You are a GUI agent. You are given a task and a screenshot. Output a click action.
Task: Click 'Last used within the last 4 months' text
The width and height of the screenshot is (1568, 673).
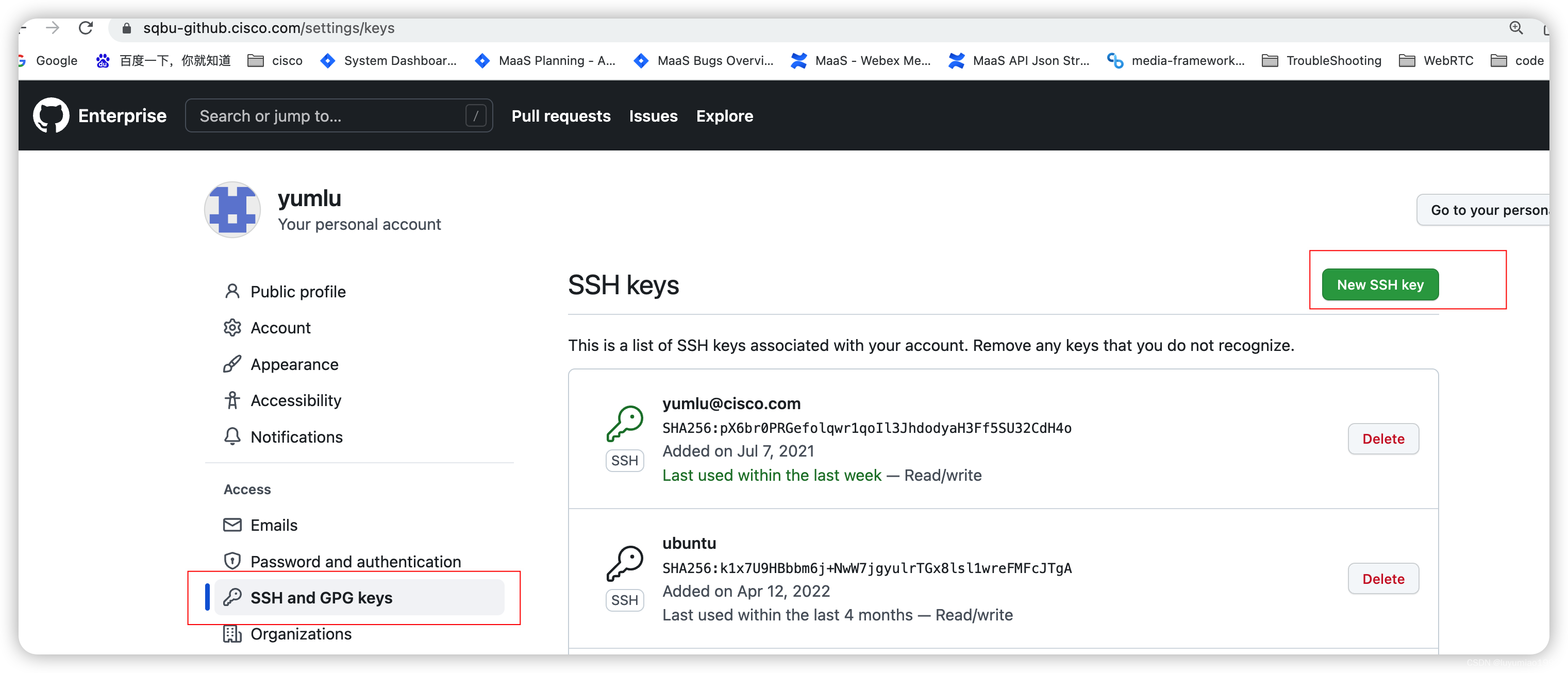[x=787, y=615]
